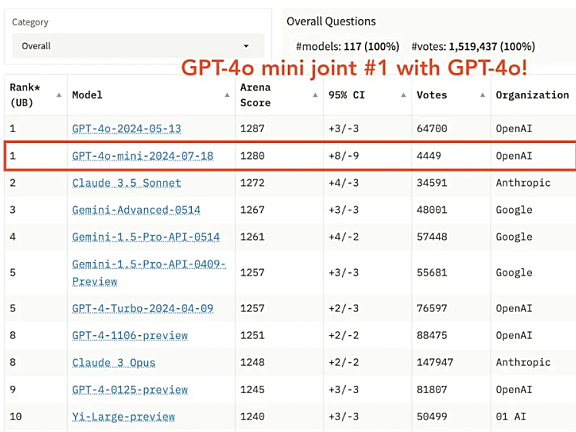The height and width of the screenshot is (432, 576).
Task: Click the Model column header text
Action: (x=87, y=95)
